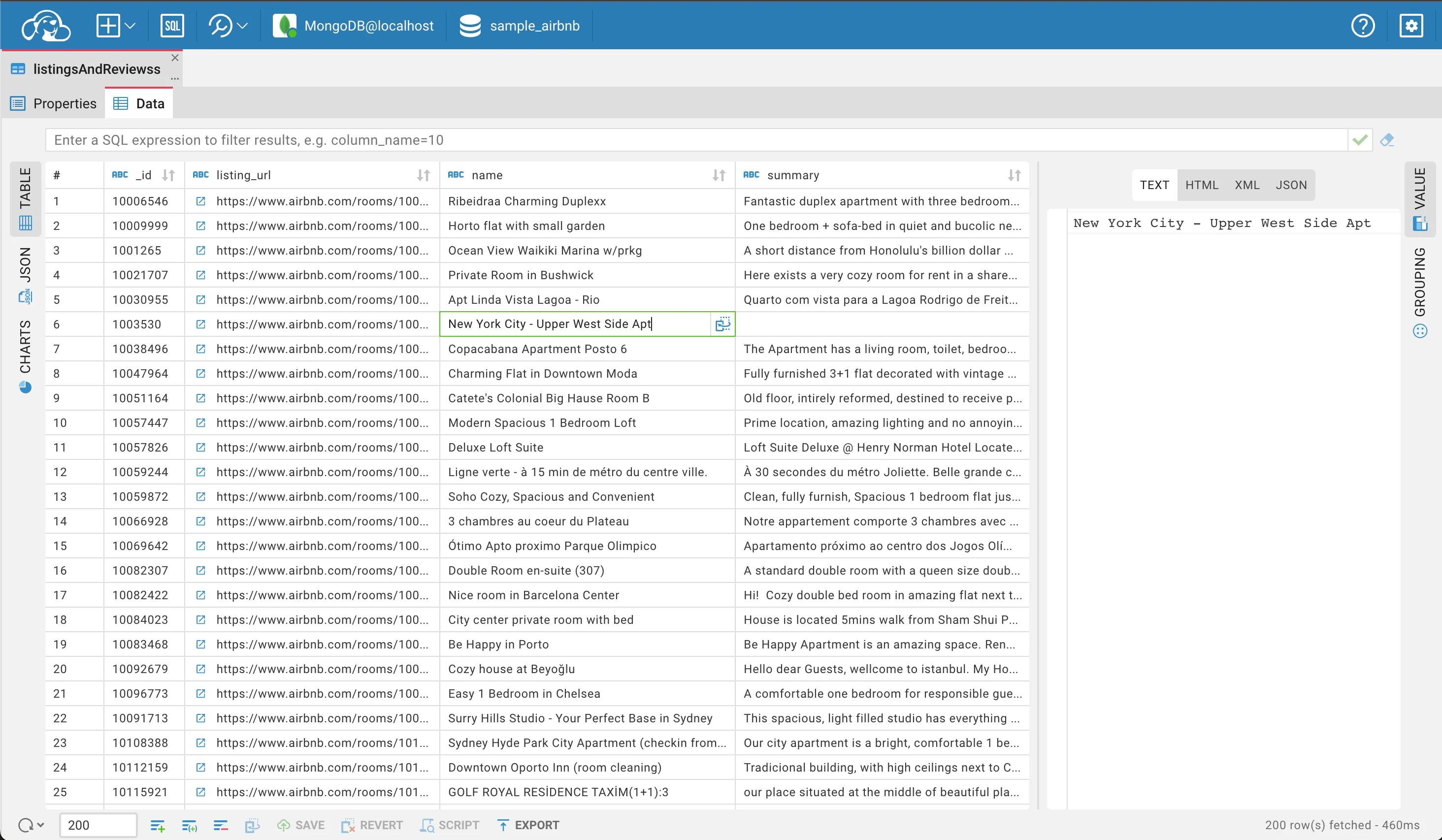Open the SQL editor icon
Image resolution: width=1442 pixels, height=840 pixels.
pos(172,26)
